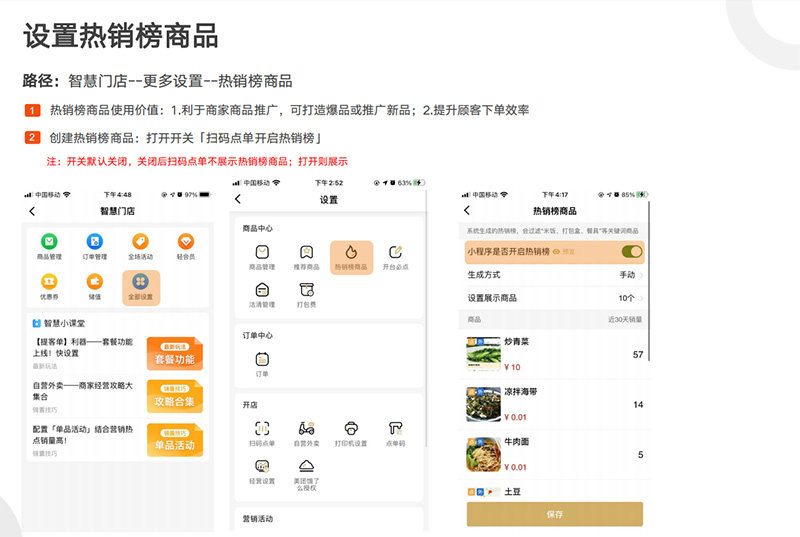Click the 订单中心 section heading
Viewport: 800px width, 537px height.
coord(258,336)
